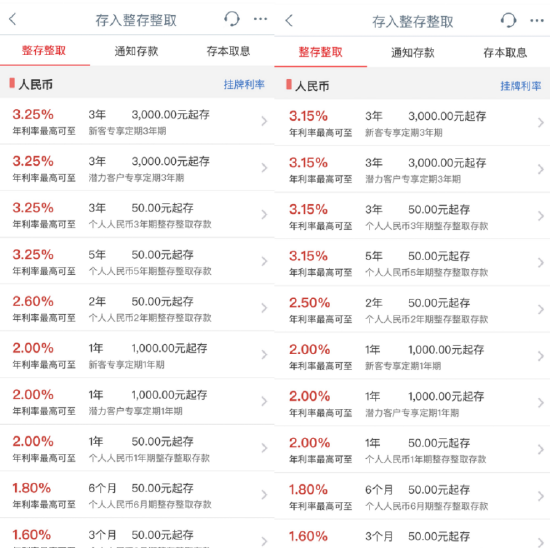The width and height of the screenshot is (550, 549).
Task: Expand chevron of 3.25% 新客专享定期3年期 row
Action: [x=264, y=121]
